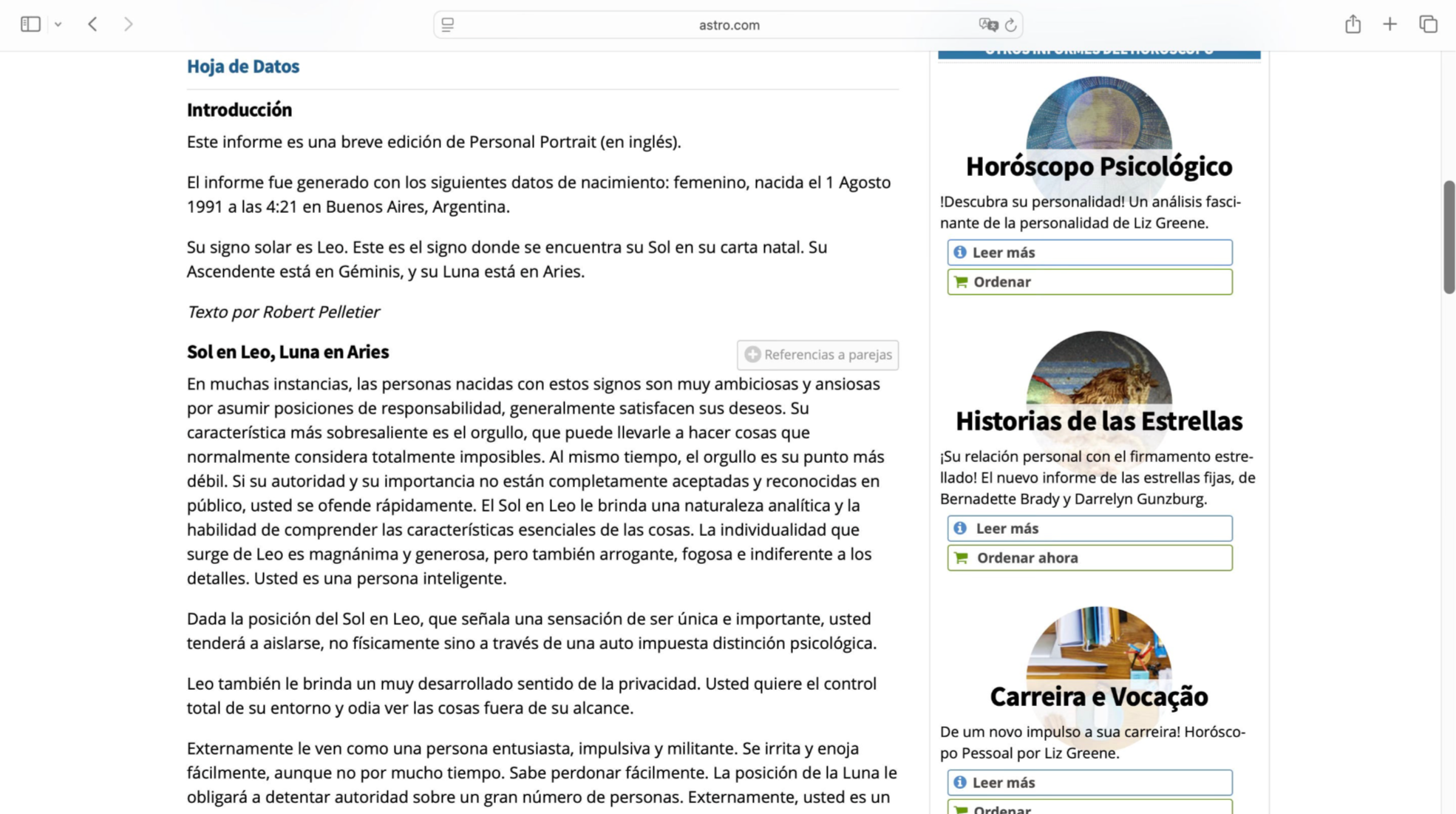Open the sidebar tab group dropdown arrow
The width and height of the screenshot is (1456, 814).
58,24
